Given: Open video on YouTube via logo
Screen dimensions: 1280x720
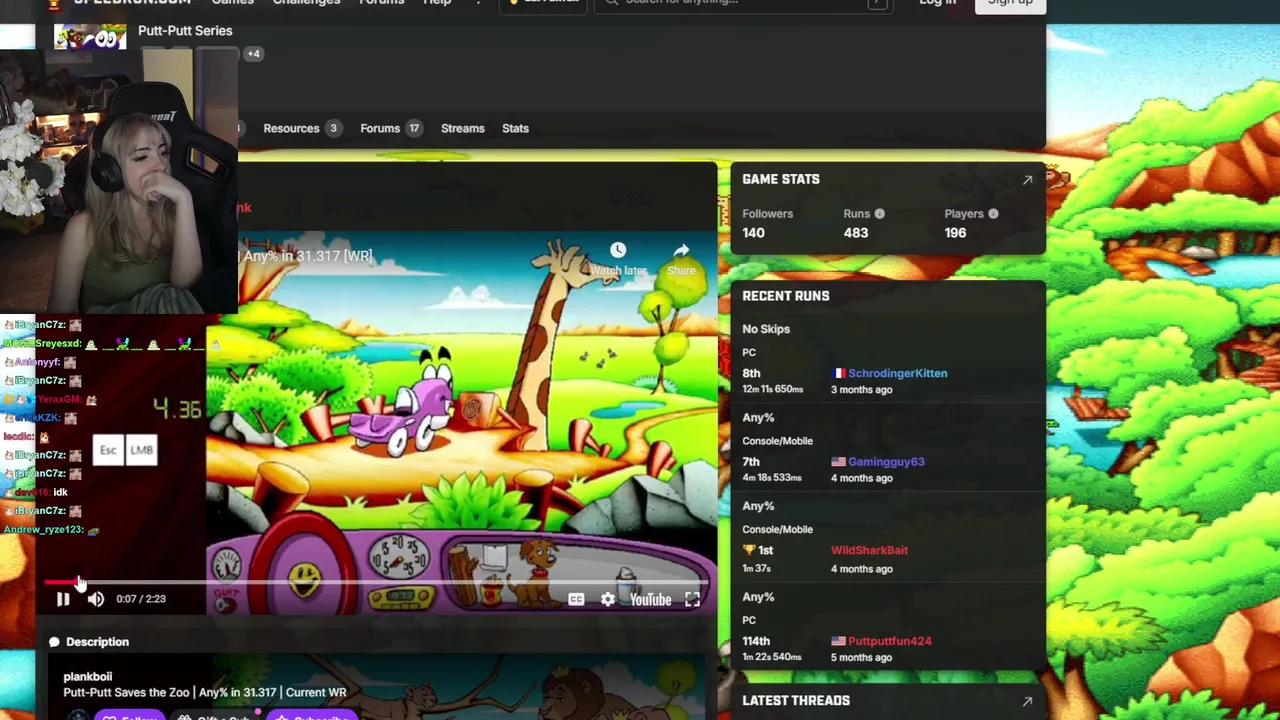Looking at the screenshot, I should tap(650, 599).
